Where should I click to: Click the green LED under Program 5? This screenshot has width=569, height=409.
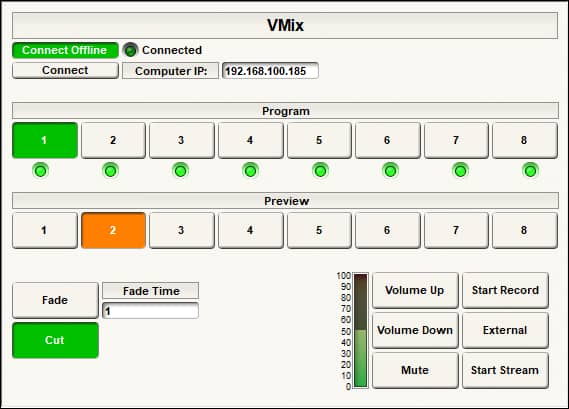(x=320, y=171)
